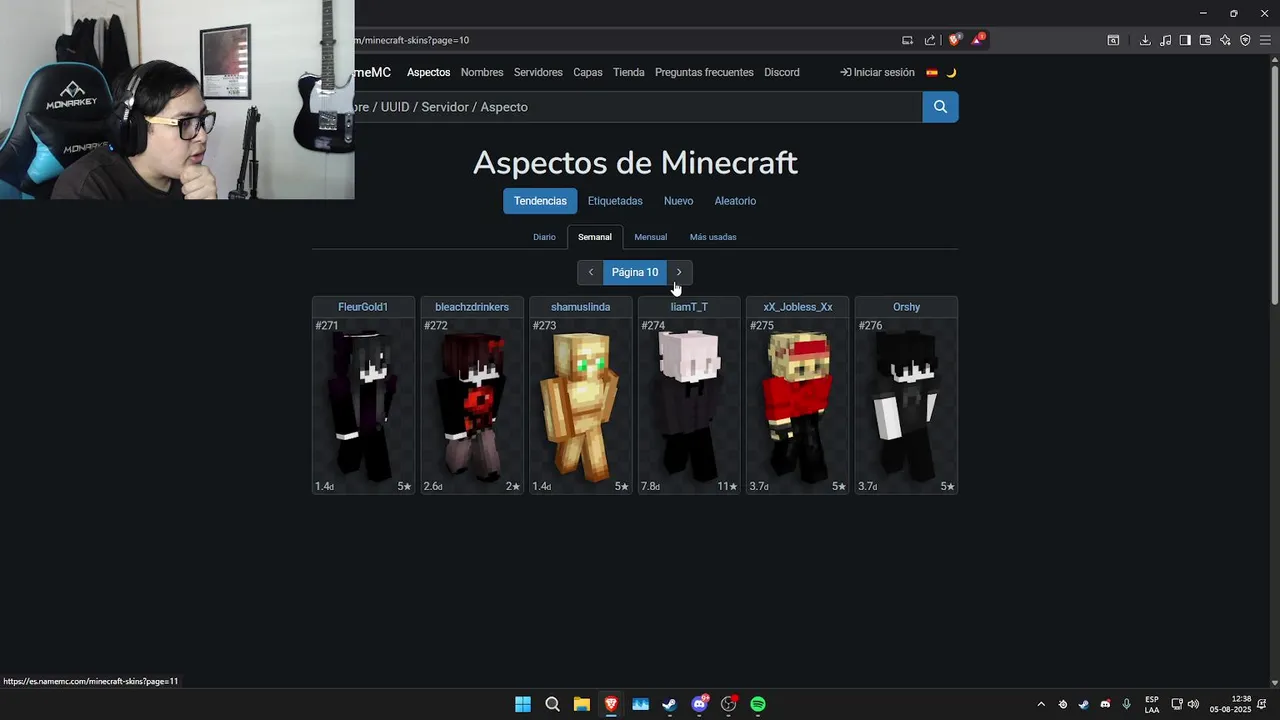
Task: Open shamuslinda profile link
Action: (x=580, y=307)
